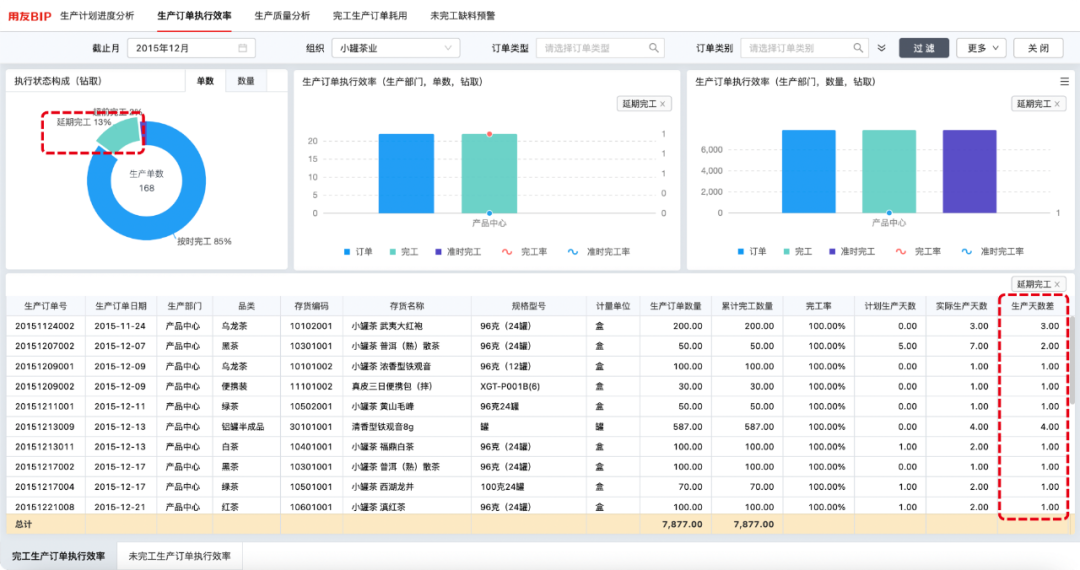Select order row 20151217002
1080x570 pixels.
(x=537, y=467)
